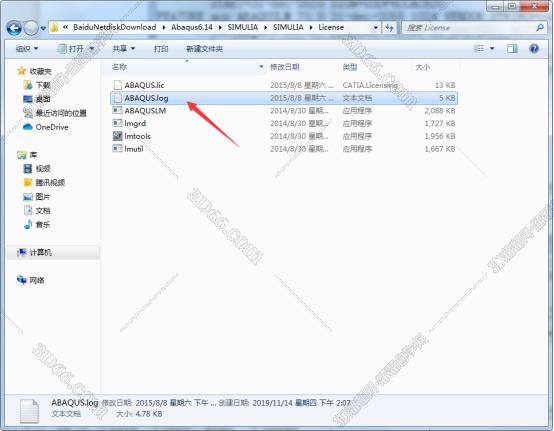Open the 图片 library
Viewport: 554px width, 431px height.
pyautogui.click(x=43, y=197)
